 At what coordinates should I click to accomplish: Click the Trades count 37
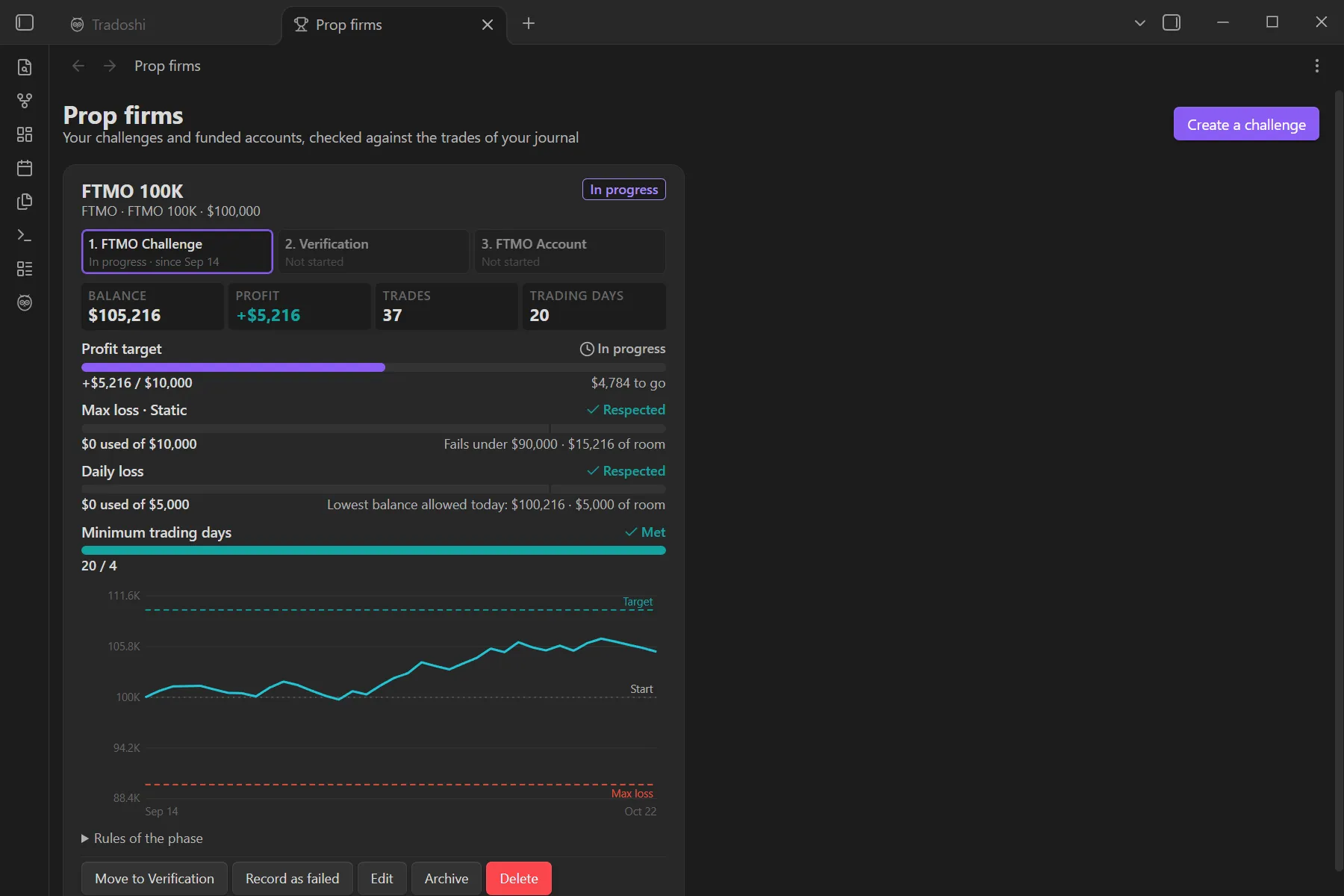coord(392,315)
